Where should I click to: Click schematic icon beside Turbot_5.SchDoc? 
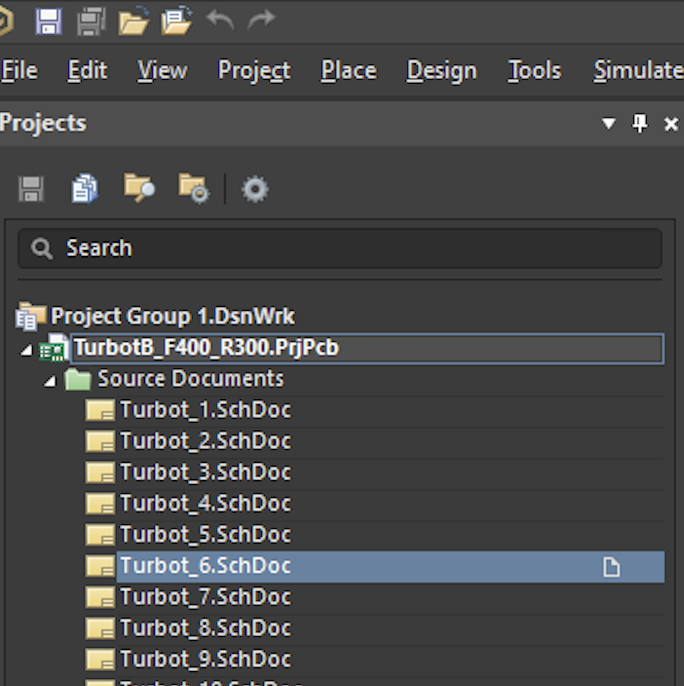[x=100, y=535]
